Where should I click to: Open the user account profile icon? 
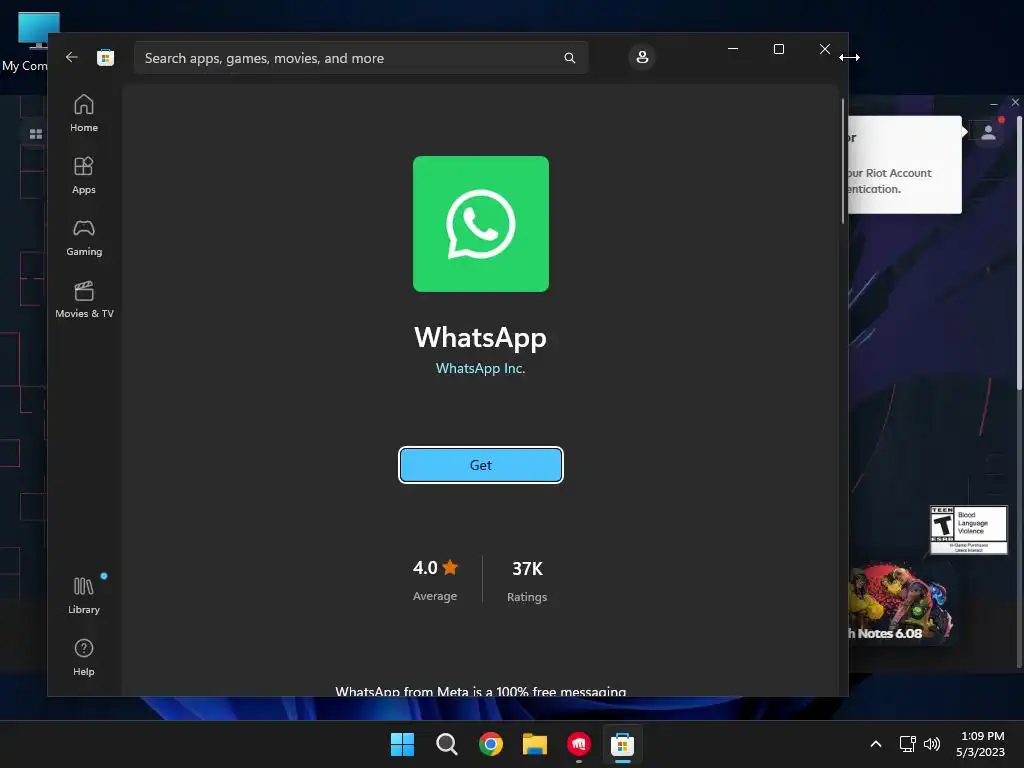(x=642, y=57)
